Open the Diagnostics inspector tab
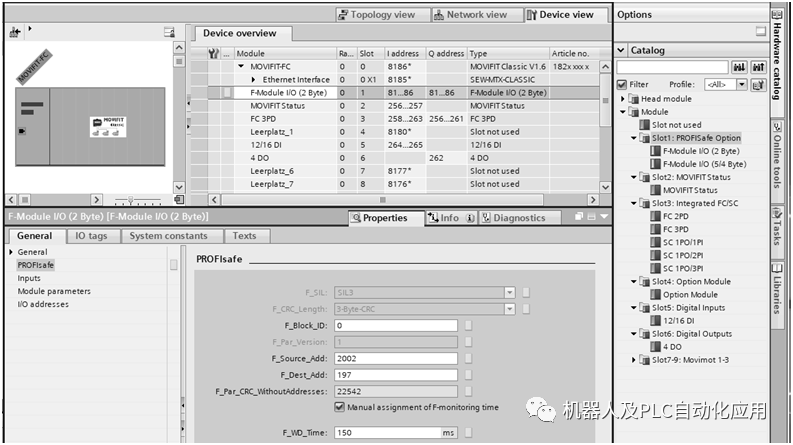The width and height of the screenshot is (793, 445). tap(519, 218)
